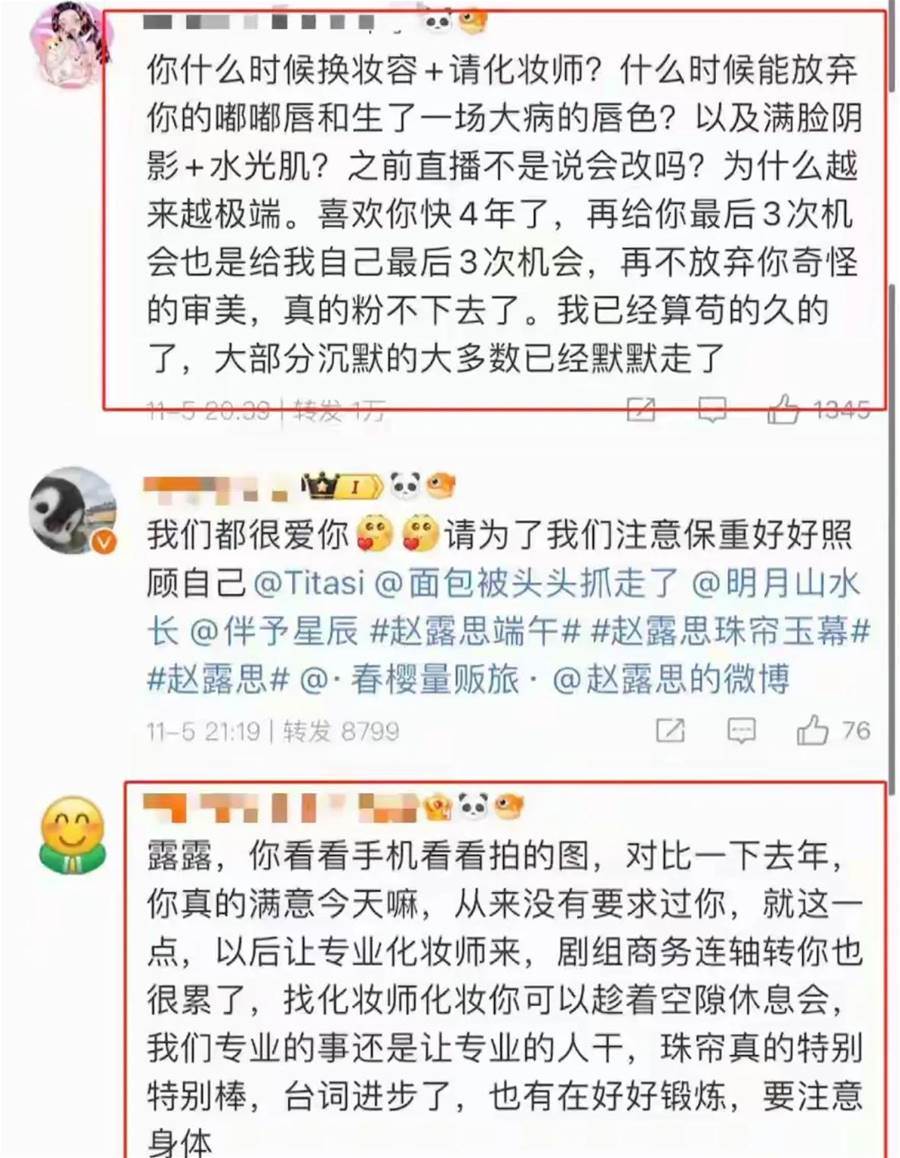Image resolution: width=900 pixels, height=1158 pixels.
Task: Open the penguin avatar profile
Action: pyautogui.click(x=73, y=510)
